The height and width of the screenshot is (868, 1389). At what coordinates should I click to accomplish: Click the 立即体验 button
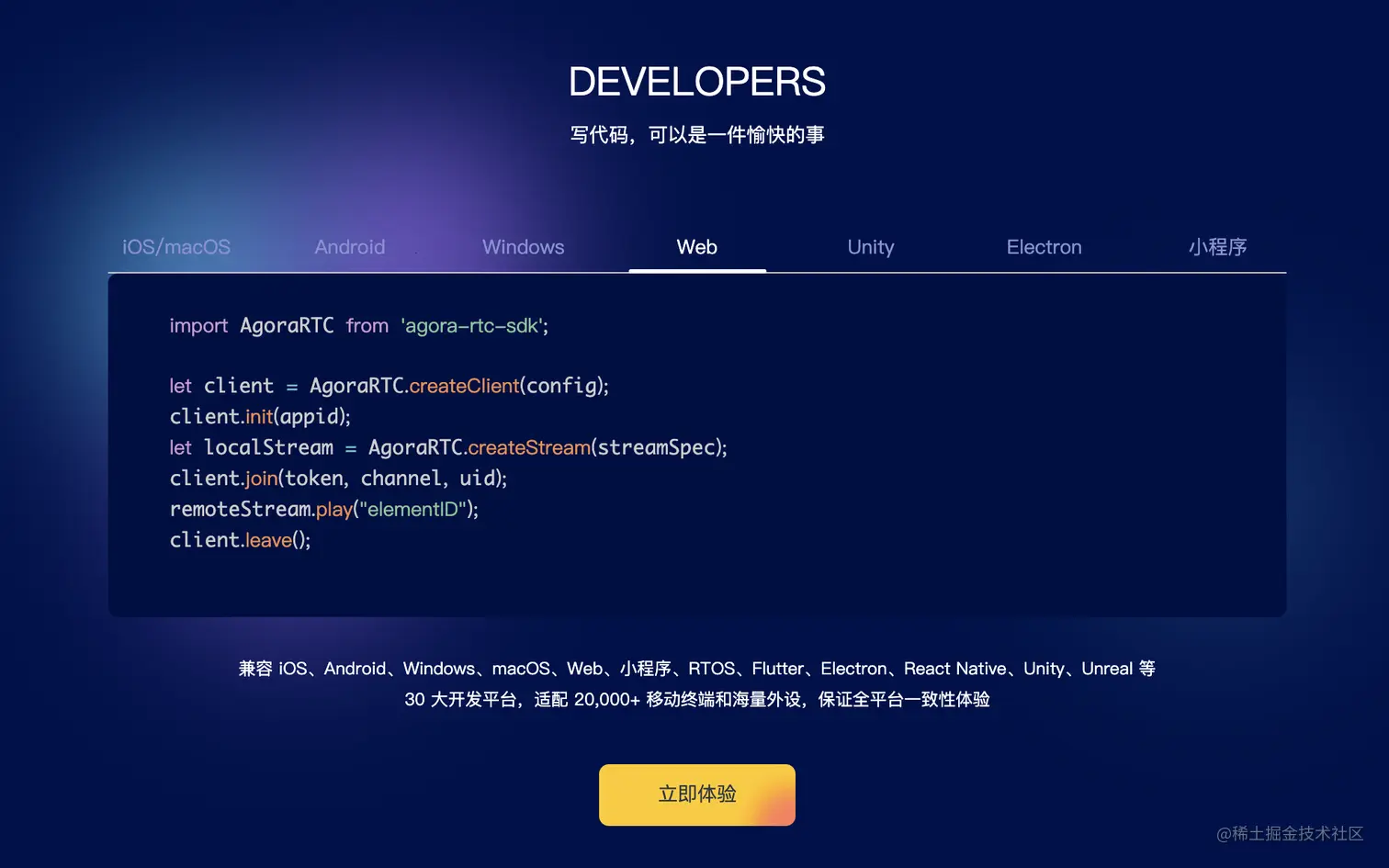click(697, 795)
